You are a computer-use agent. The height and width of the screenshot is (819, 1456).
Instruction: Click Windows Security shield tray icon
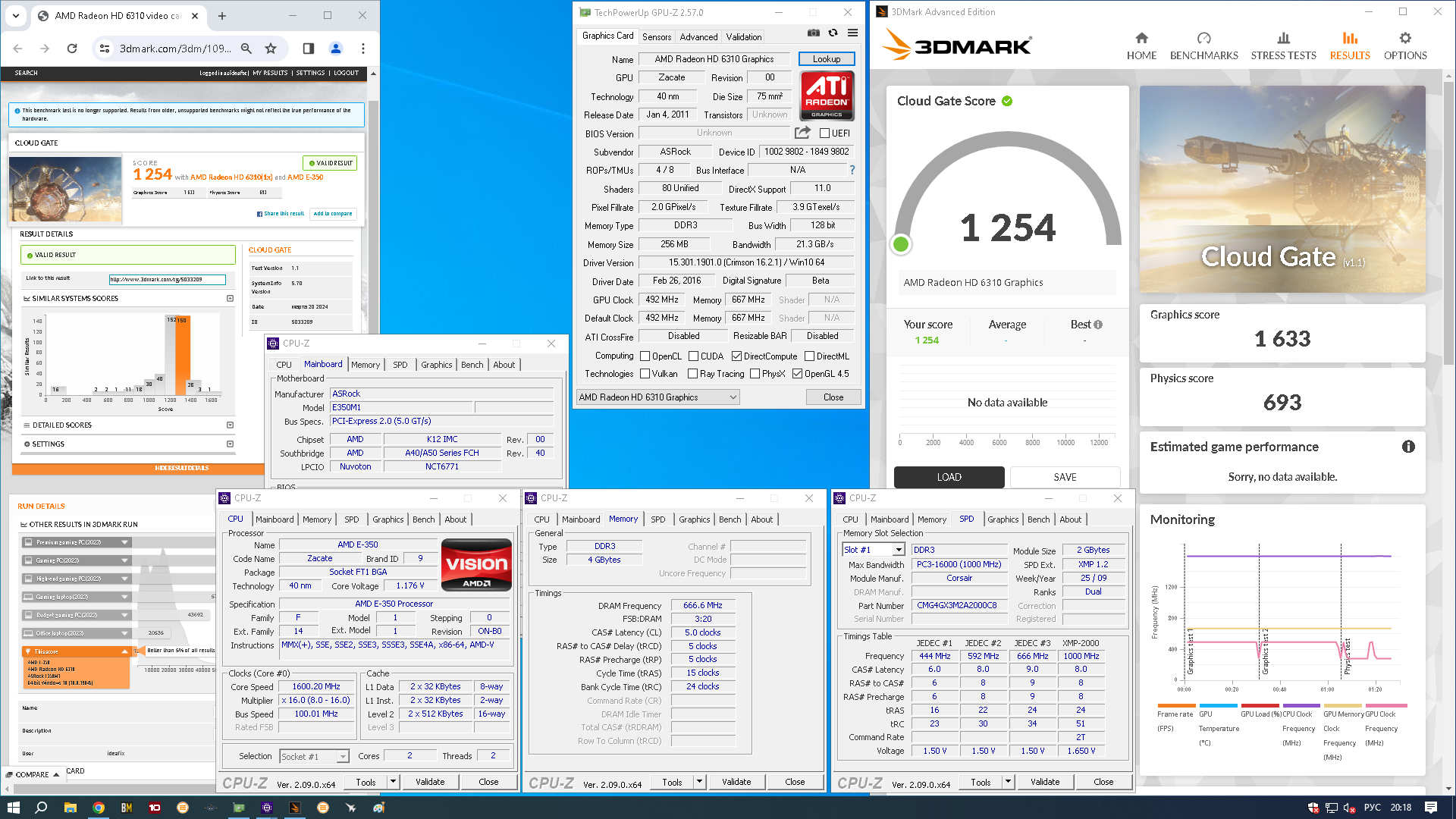pos(1313,808)
